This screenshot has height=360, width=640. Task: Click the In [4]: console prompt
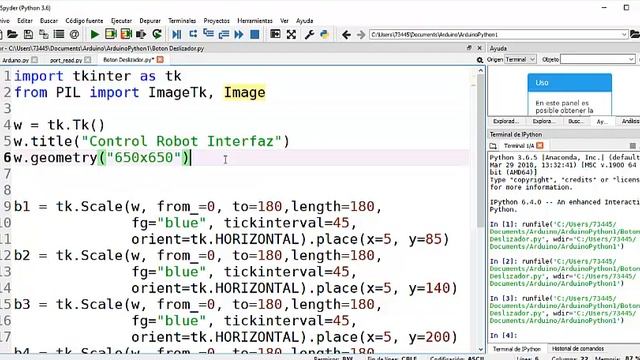pyautogui.click(x=503, y=336)
